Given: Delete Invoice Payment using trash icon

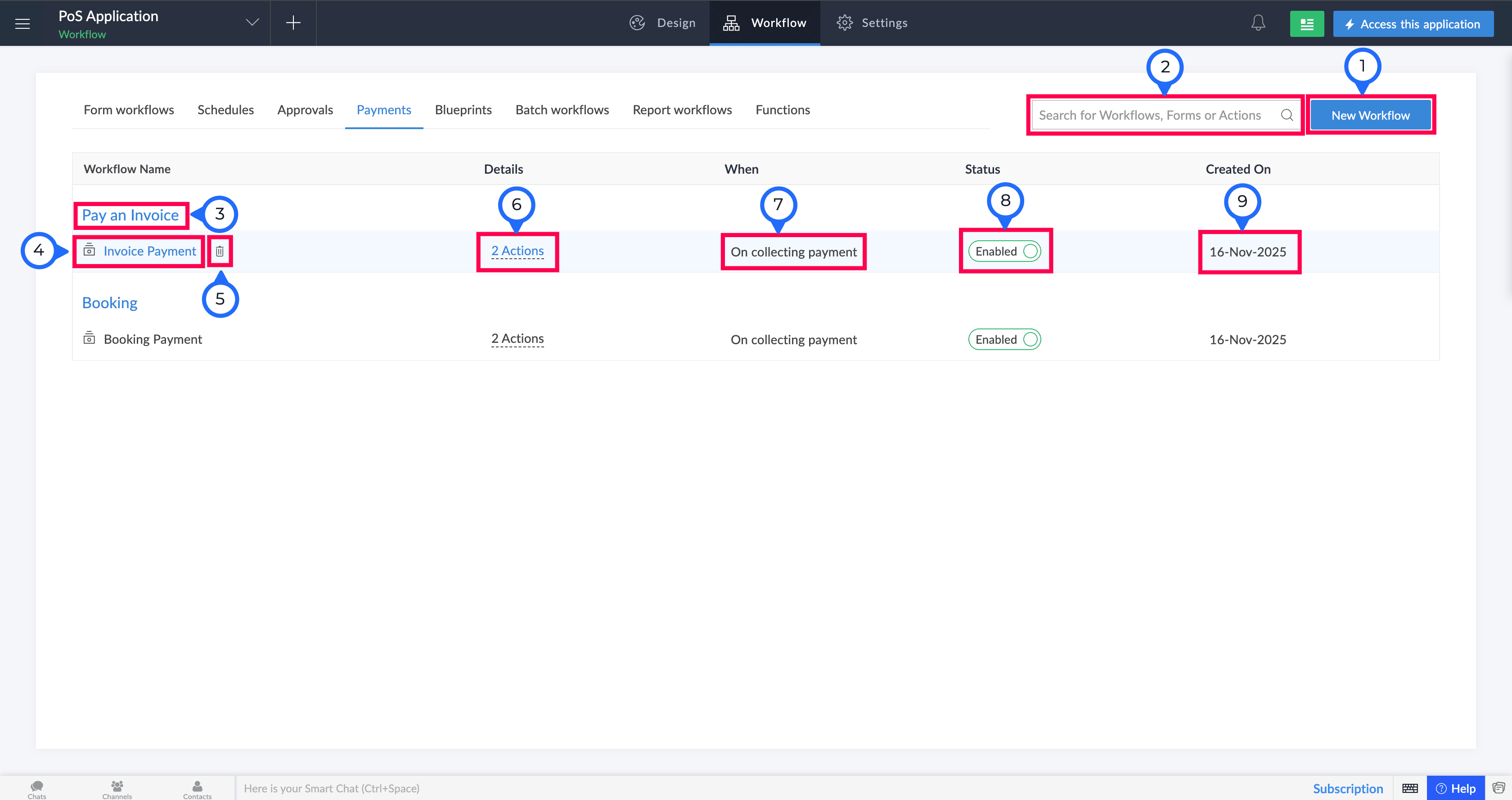Looking at the screenshot, I should [x=220, y=251].
